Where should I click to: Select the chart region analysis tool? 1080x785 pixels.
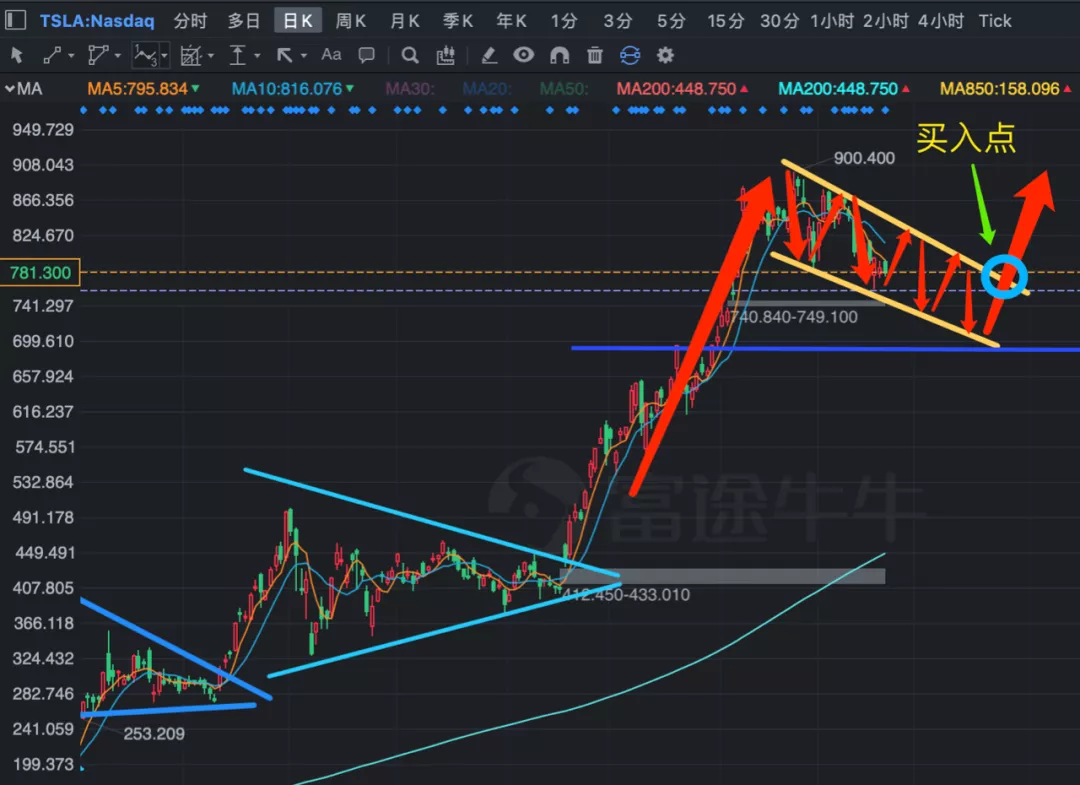190,55
